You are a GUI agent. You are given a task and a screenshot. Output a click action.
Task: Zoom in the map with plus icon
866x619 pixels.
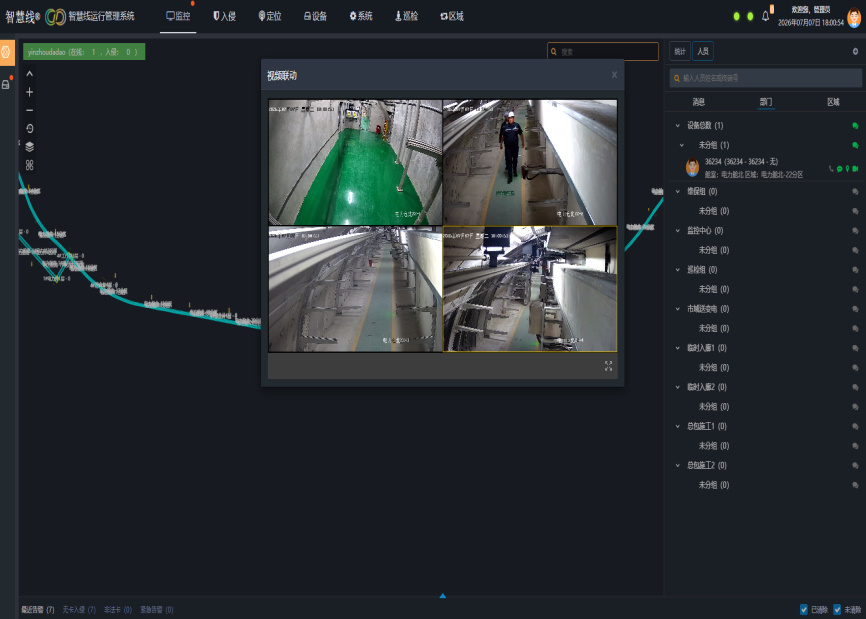coord(30,92)
